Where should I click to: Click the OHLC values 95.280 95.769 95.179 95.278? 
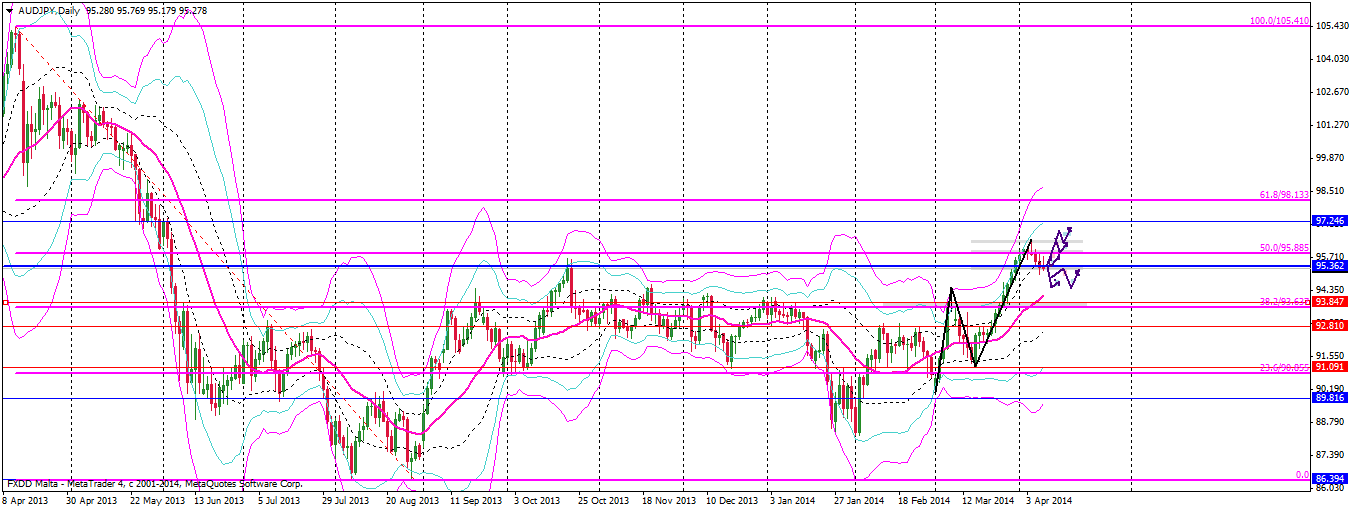[x=147, y=10]
